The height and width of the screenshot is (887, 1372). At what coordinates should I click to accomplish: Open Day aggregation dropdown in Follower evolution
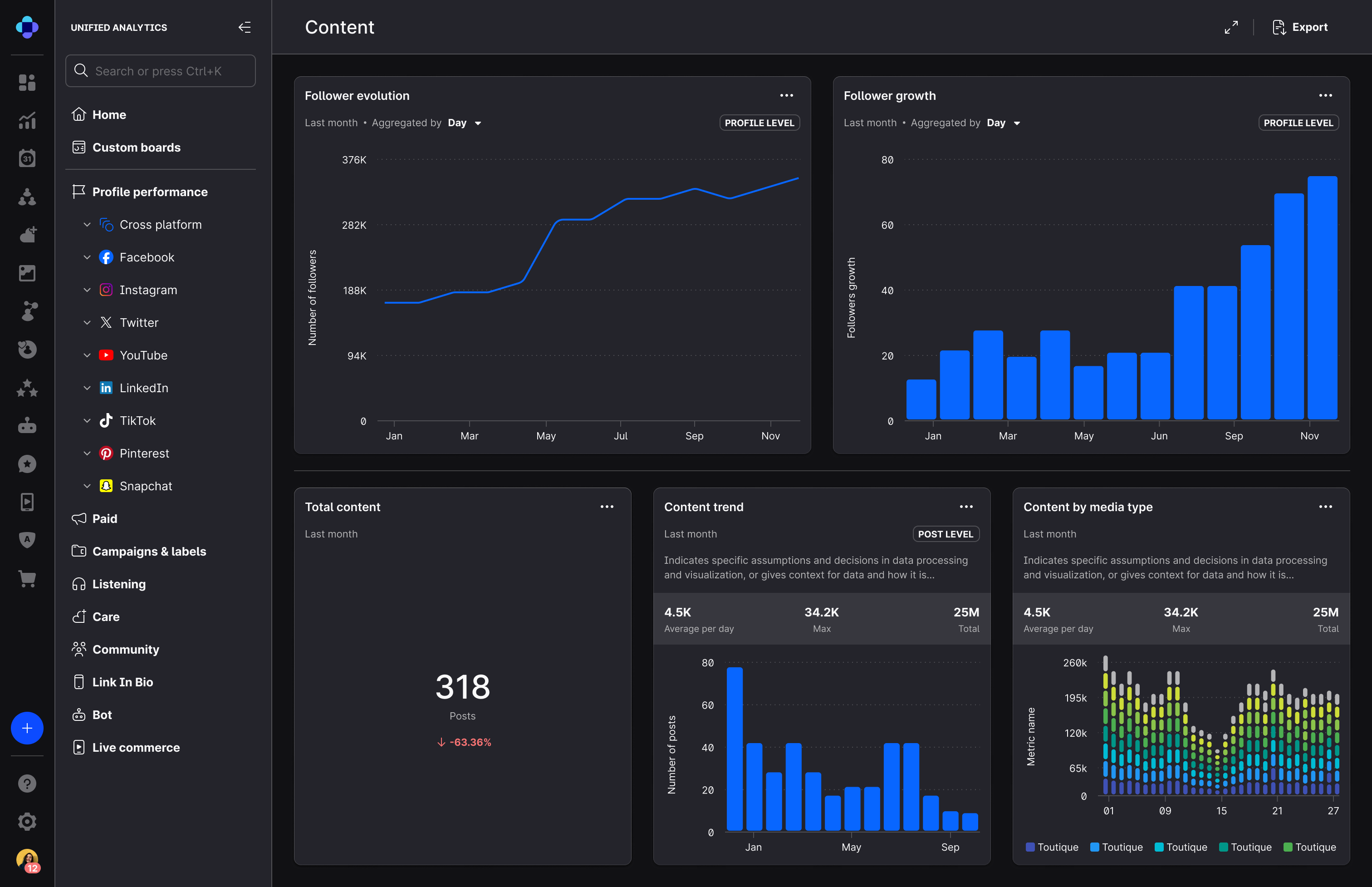tap(464, 123)
